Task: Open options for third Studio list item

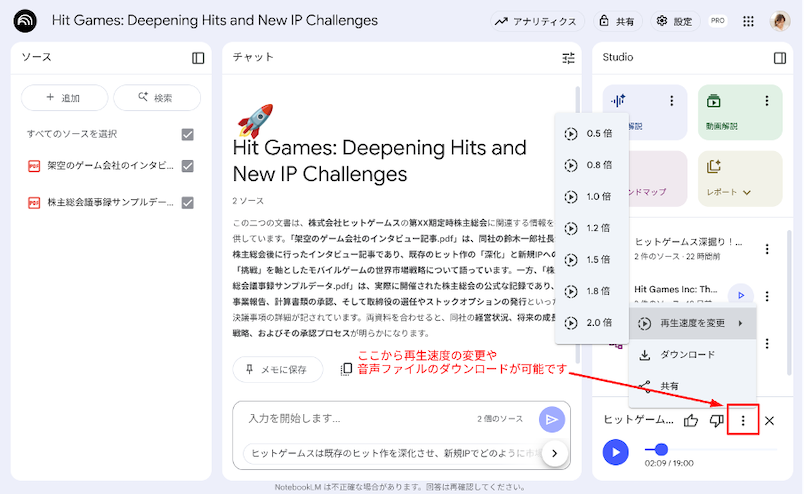Action: coord(767,343)
